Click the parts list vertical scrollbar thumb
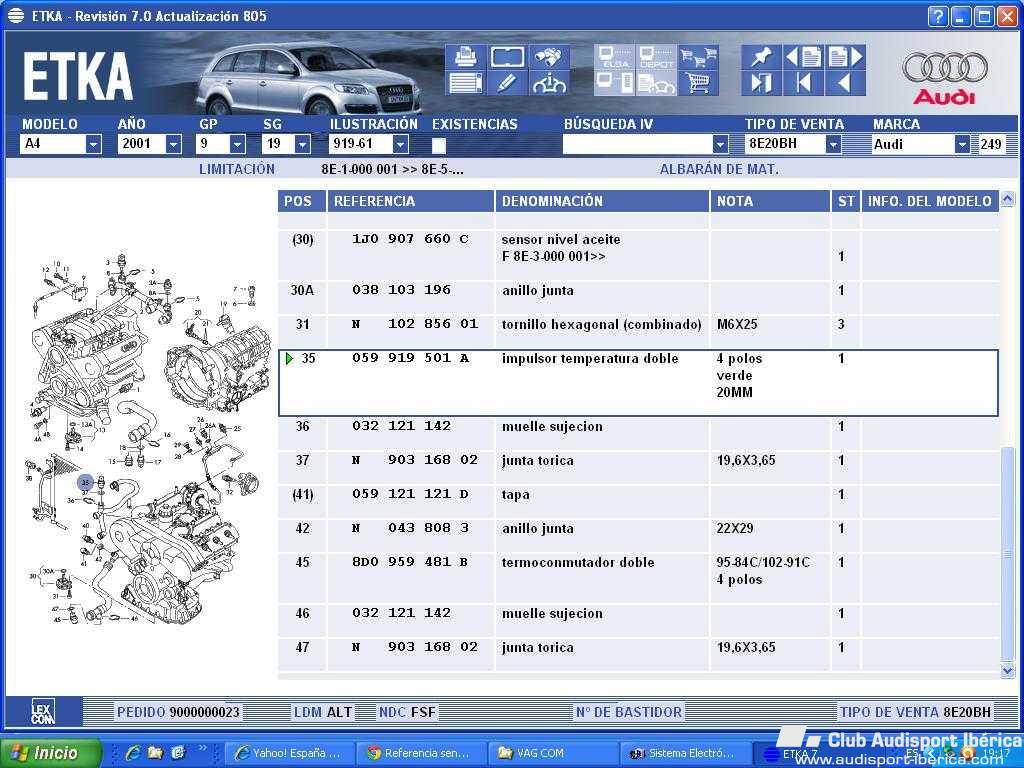Image resolution: width=1024 pixels, height=768 pixels. click(x=1008, y=554)
